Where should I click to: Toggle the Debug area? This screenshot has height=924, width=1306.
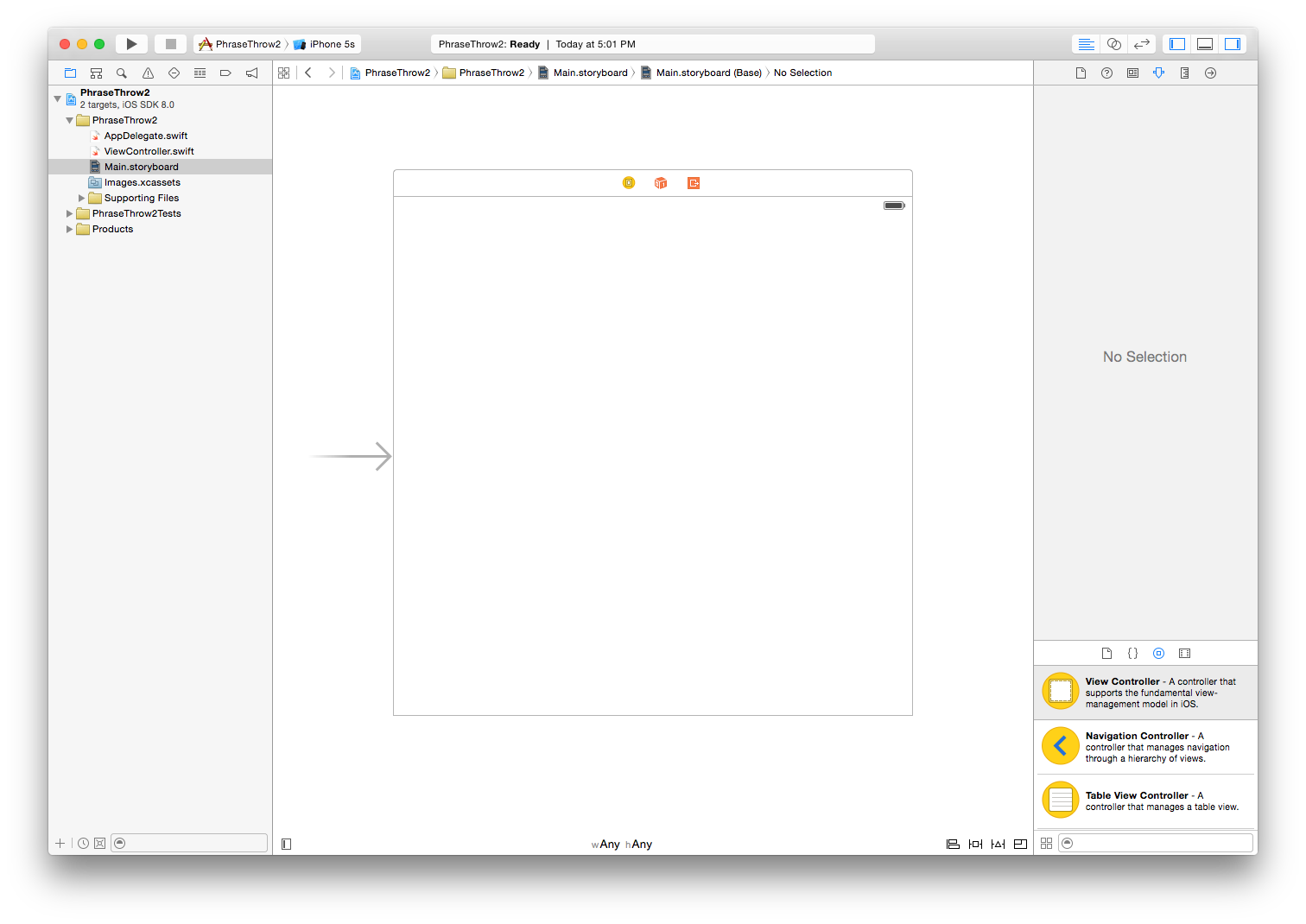click(1205, 44)
